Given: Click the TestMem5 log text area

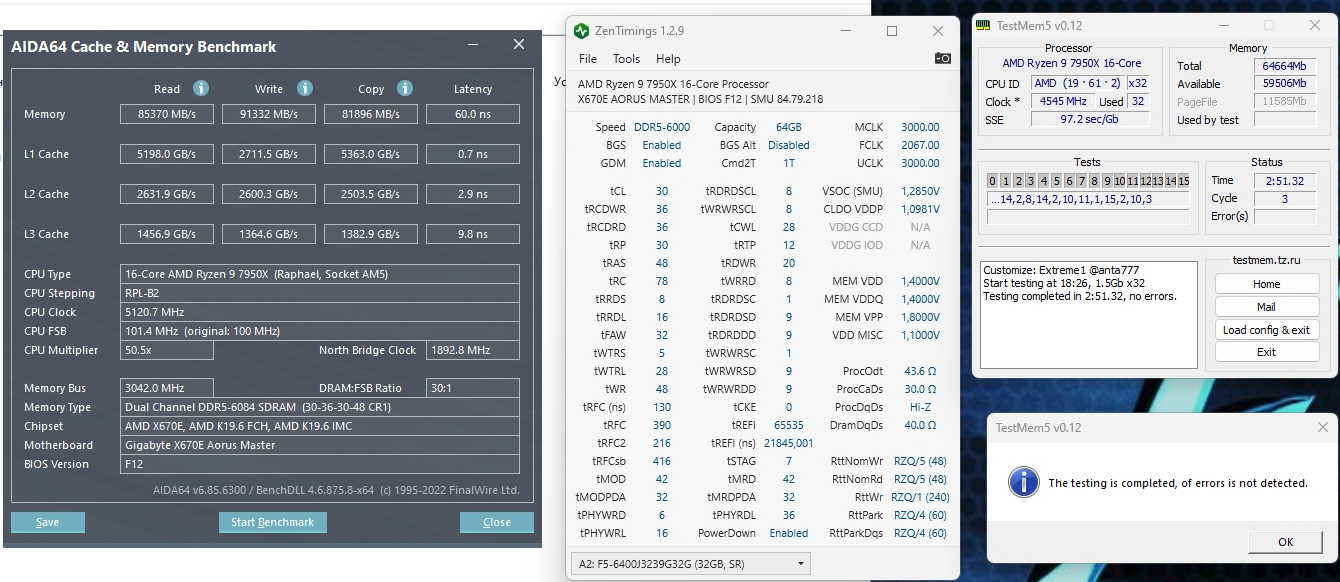Looking at the screenshot, I should (x=1088, y=316).
